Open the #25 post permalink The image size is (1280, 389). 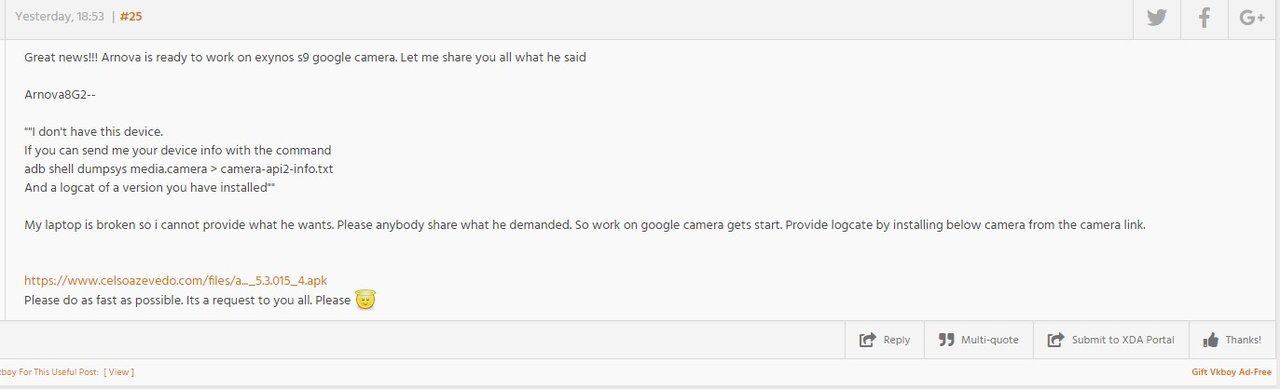(131, 17)
